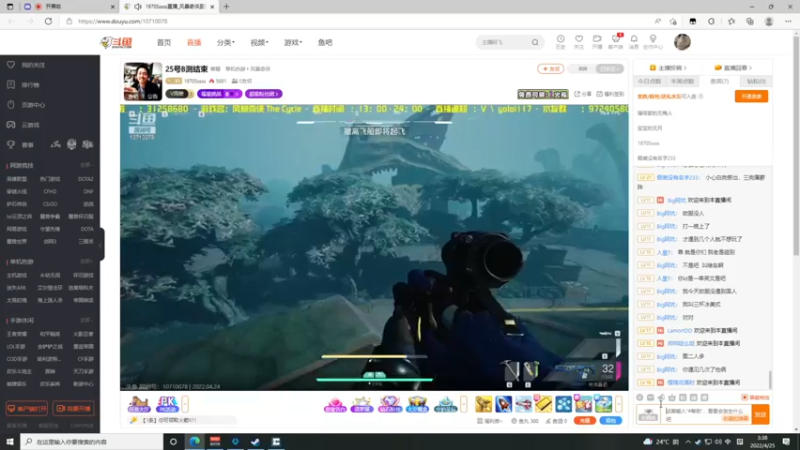Viewport: 800px width, 450px height.
Task: Click the orange 开通贵族 button
Action: point(751,96)
